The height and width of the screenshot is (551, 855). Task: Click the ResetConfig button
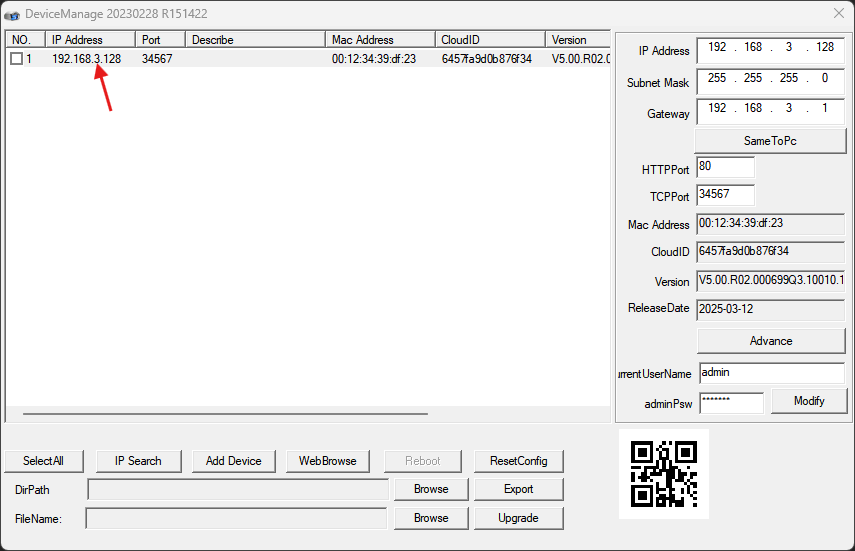[518, 461]
